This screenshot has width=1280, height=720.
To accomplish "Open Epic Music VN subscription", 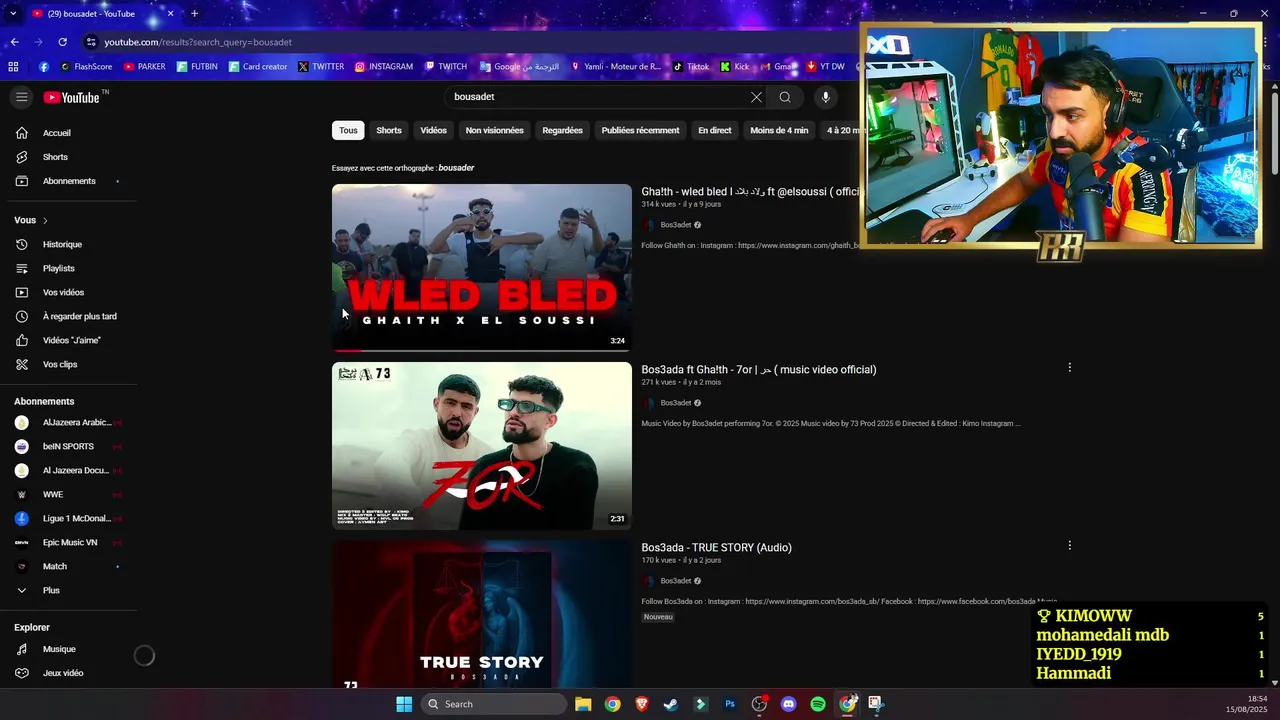I will 69,542.
